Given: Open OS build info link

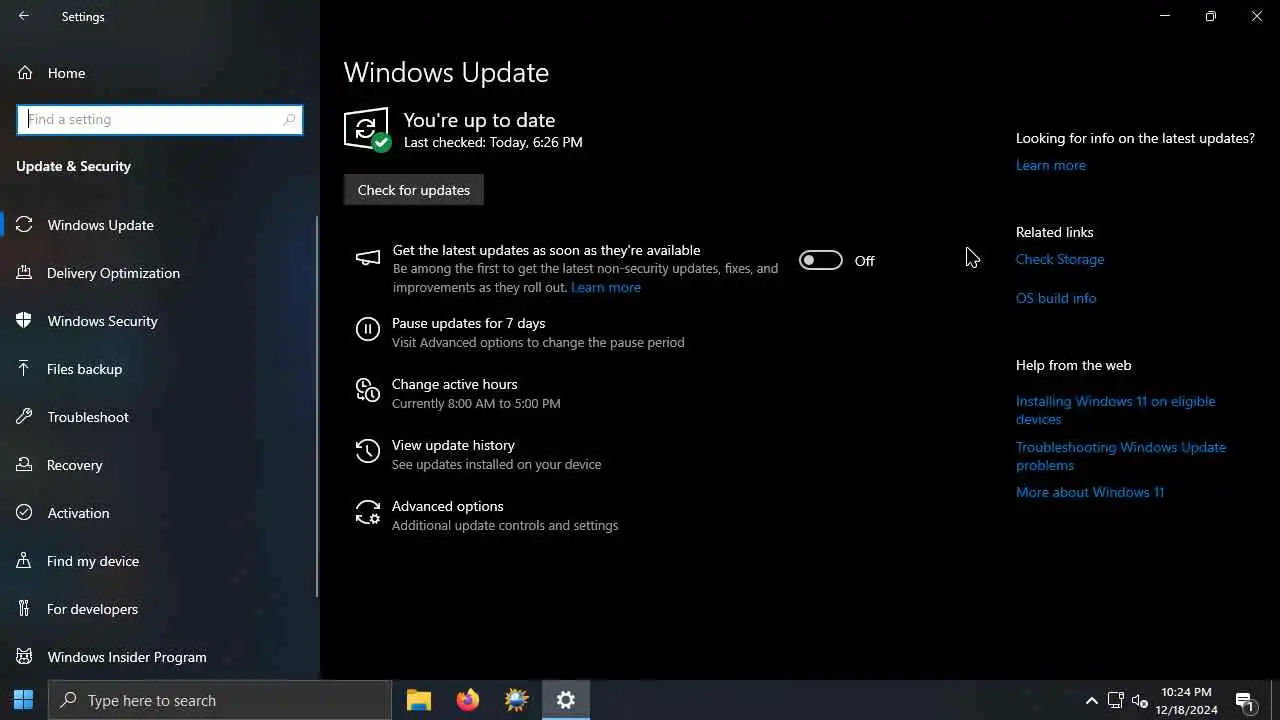Looking at the screenshot, I should pos(1056,298).
